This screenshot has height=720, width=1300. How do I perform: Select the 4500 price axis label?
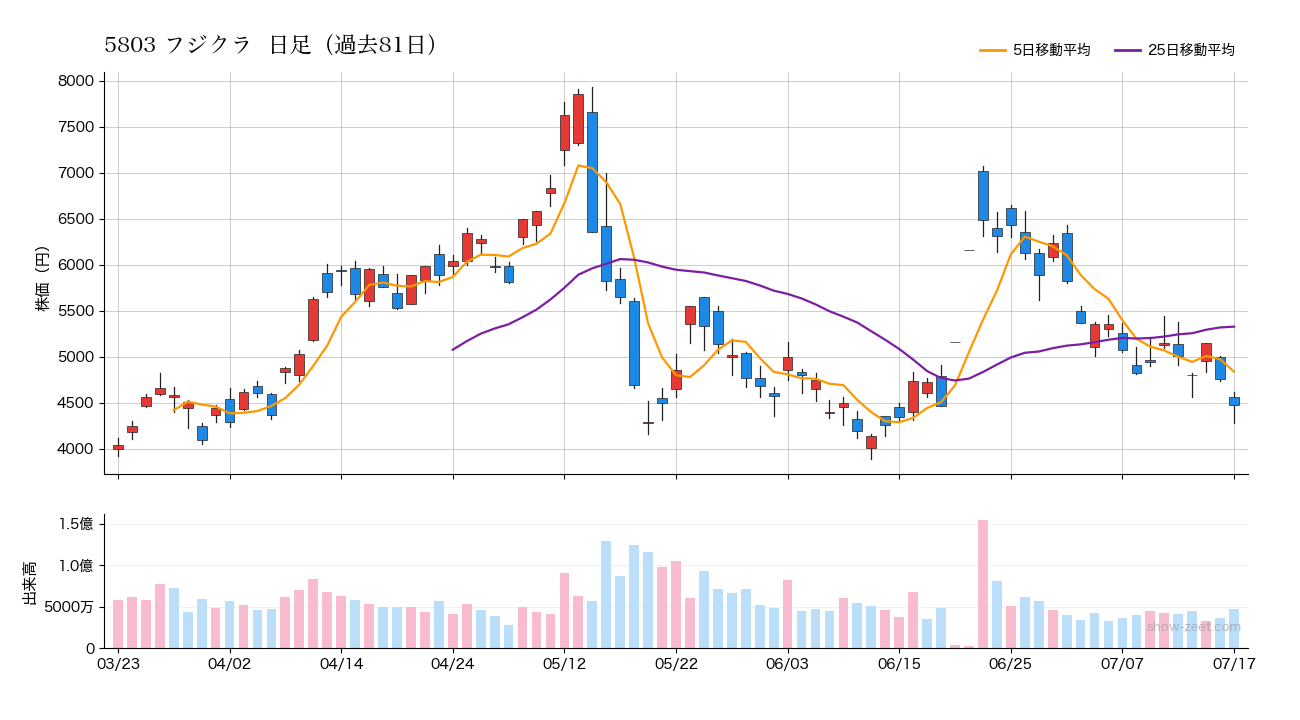click(76, 403)
